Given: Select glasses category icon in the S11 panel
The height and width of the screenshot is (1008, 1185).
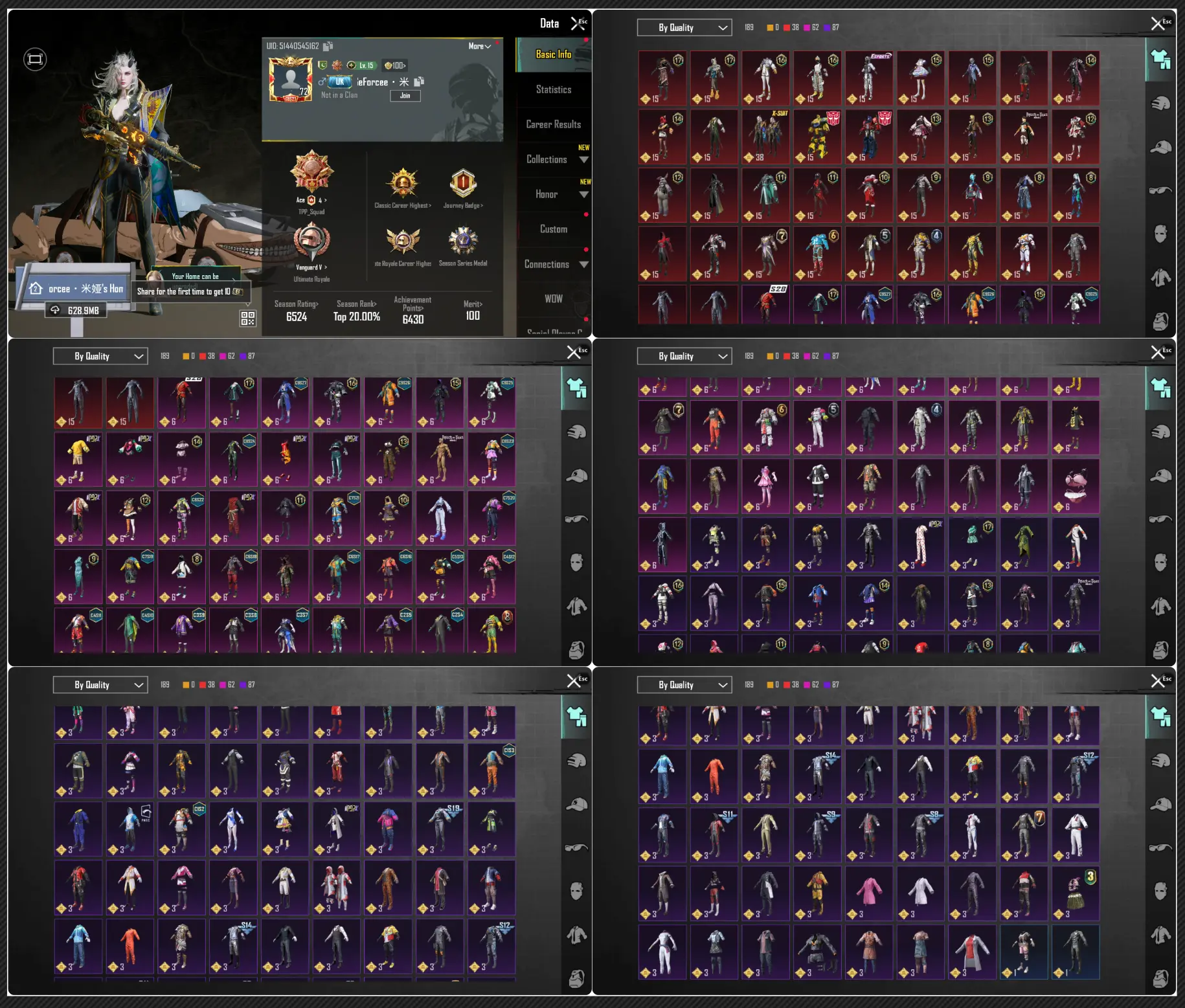Looking at the screenshot, I should pos(1160,847).
